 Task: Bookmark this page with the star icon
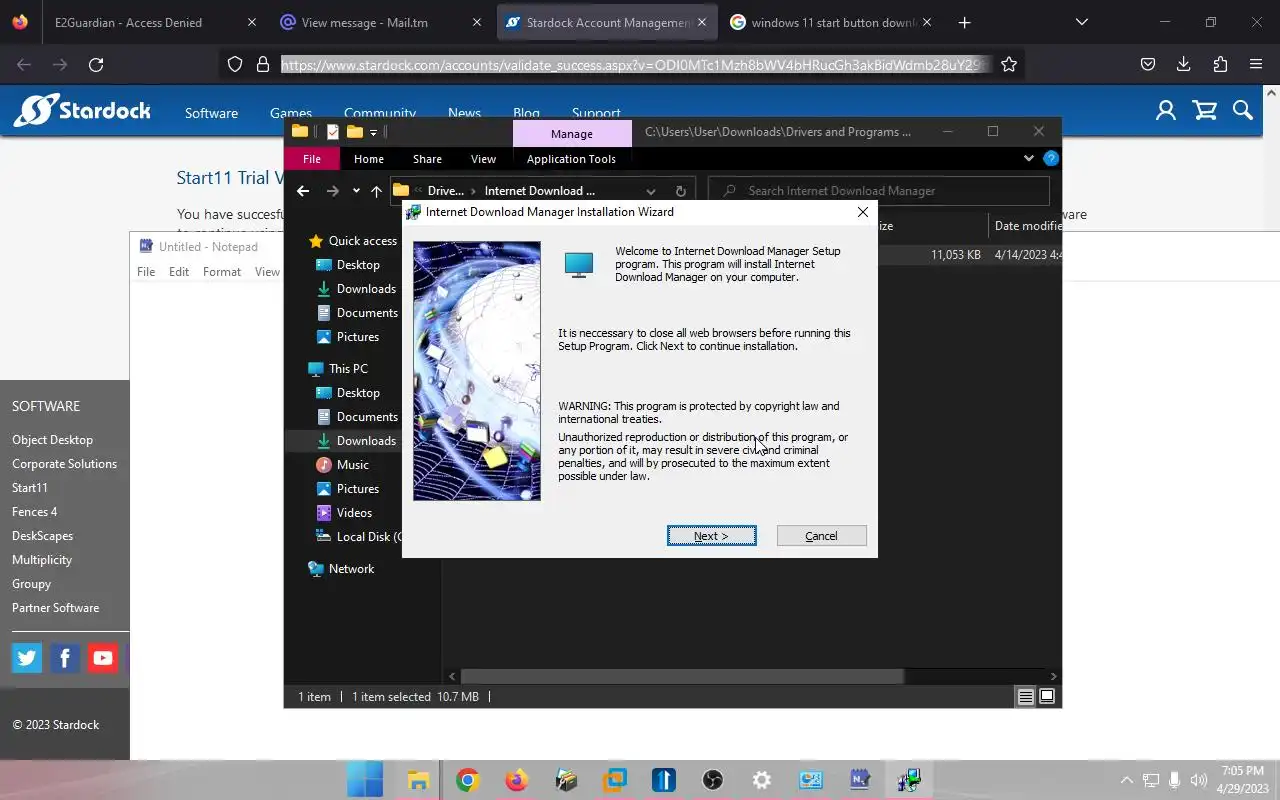1009,65
